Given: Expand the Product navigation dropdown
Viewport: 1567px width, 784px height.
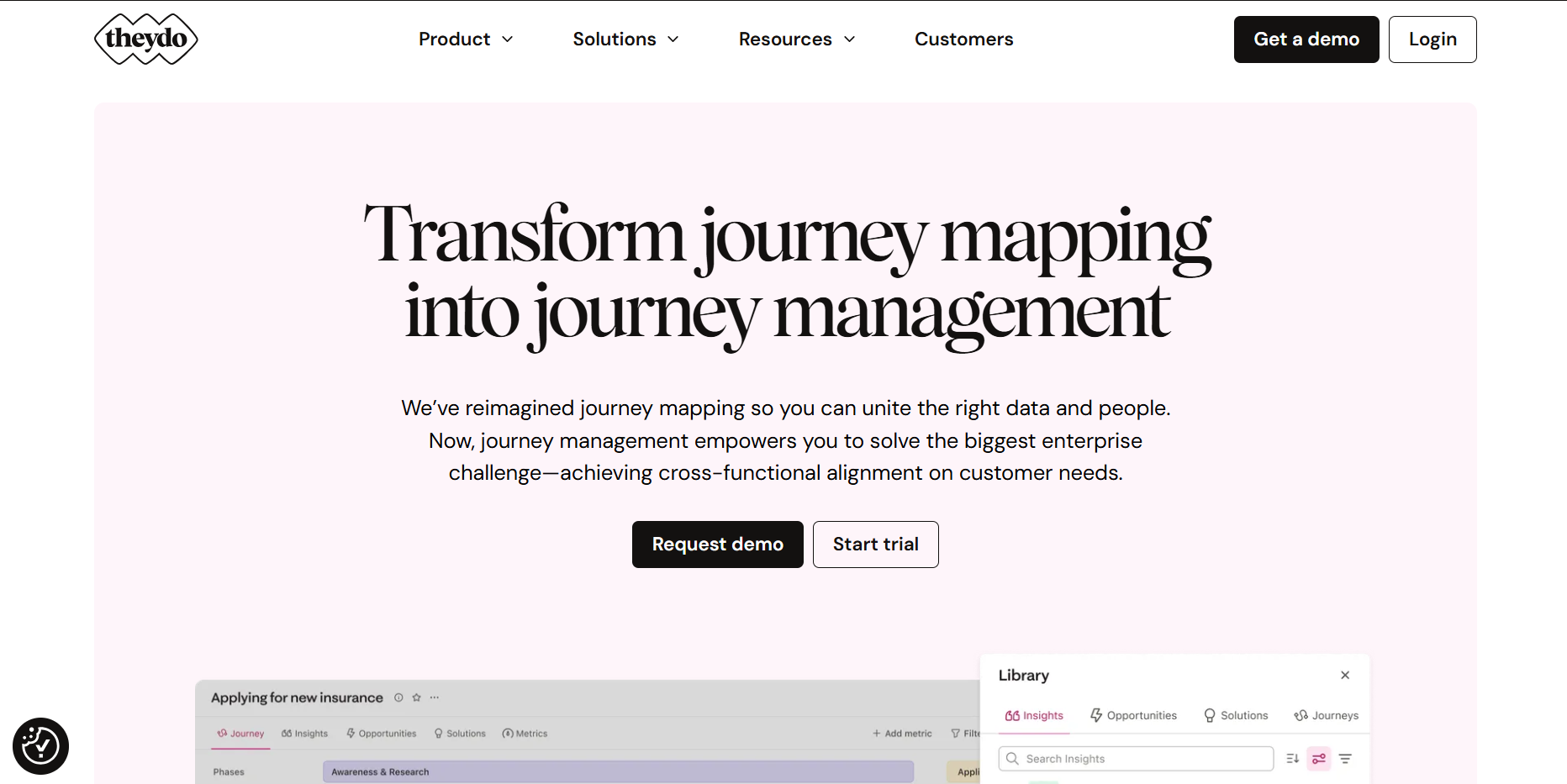Looking at the screenshot, I should (465, 39).
